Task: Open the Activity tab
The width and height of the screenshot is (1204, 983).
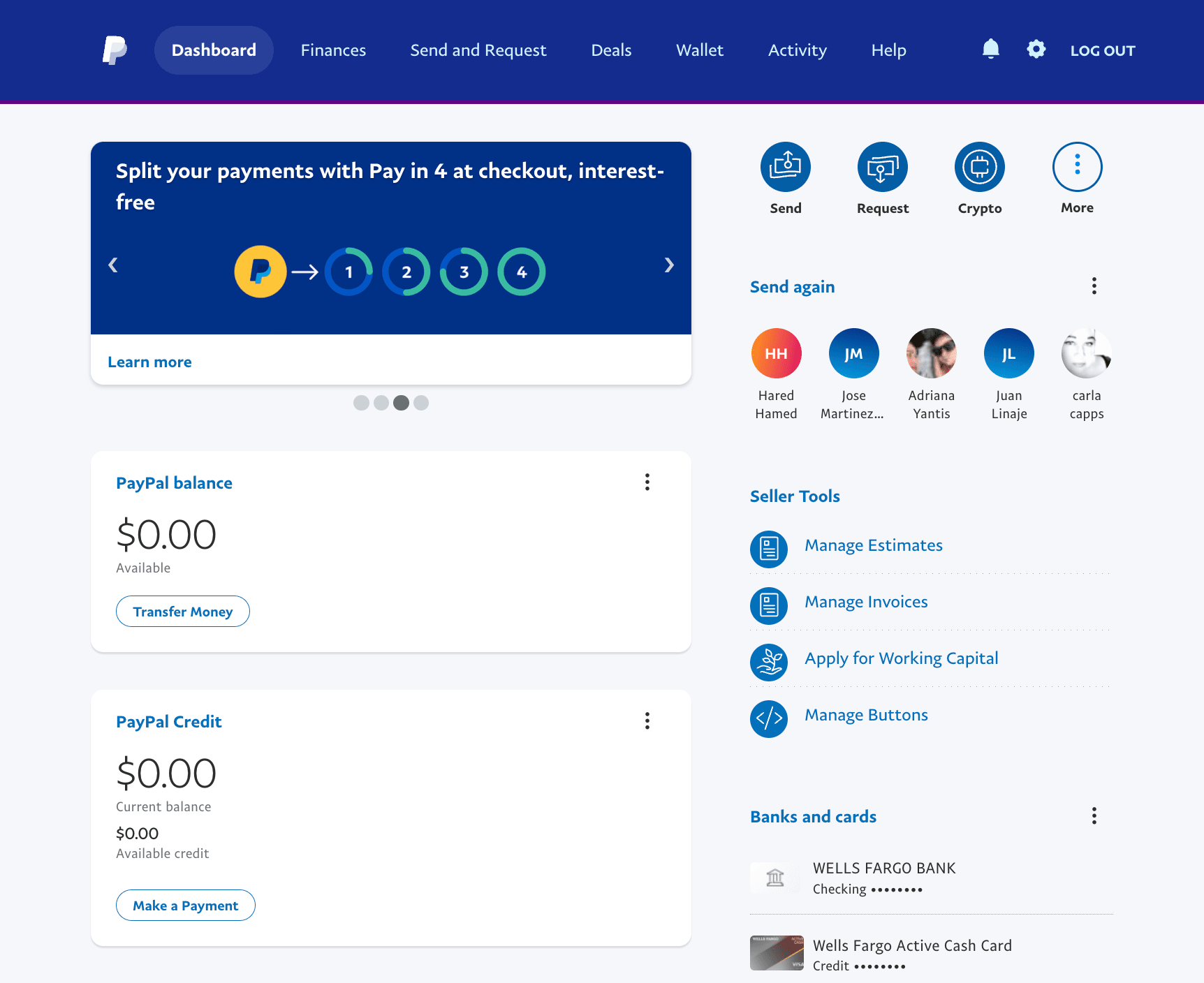Action: (x=798, y=50)
